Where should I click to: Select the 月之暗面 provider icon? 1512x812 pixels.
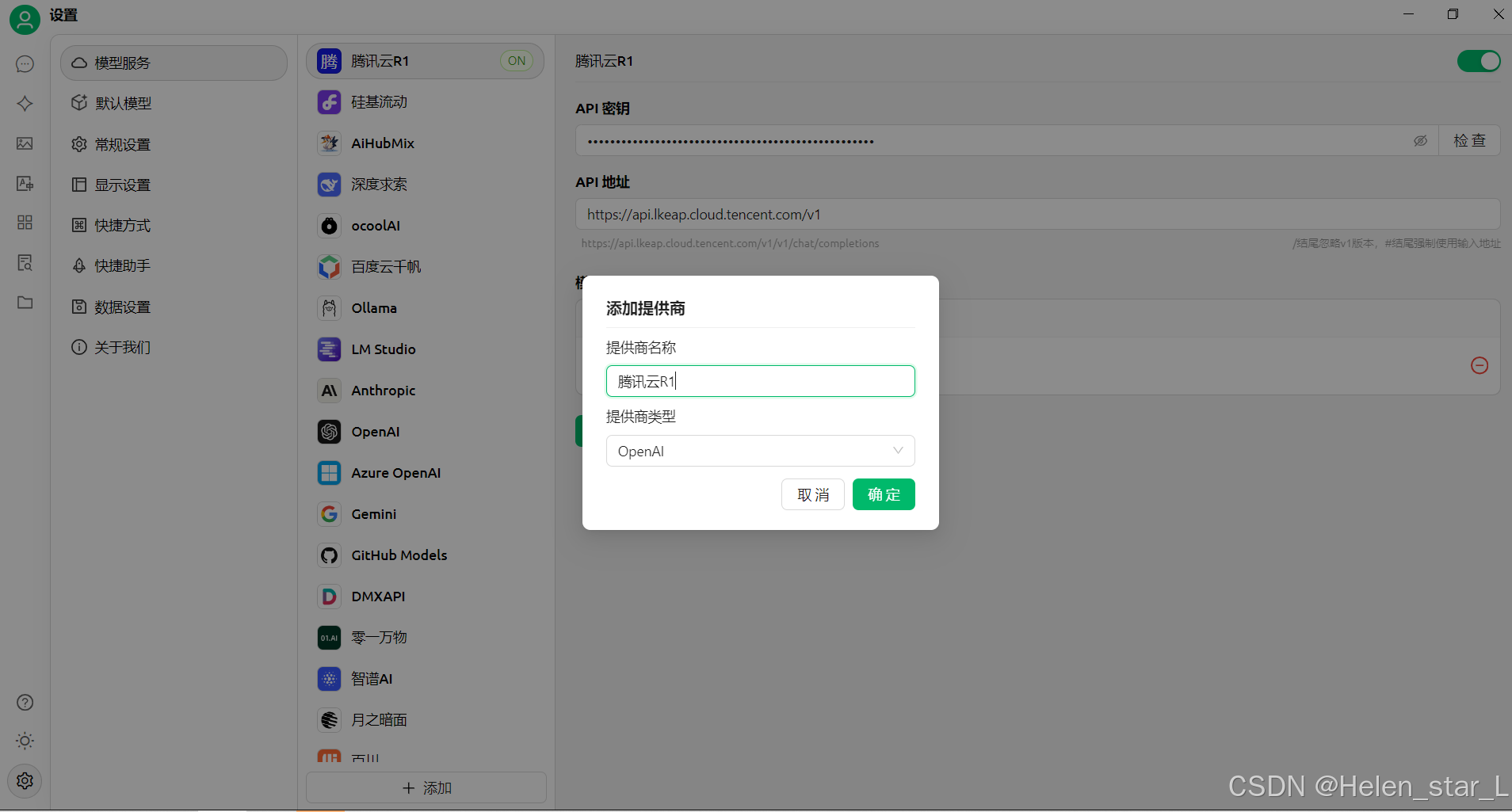[x=329, y=720]
